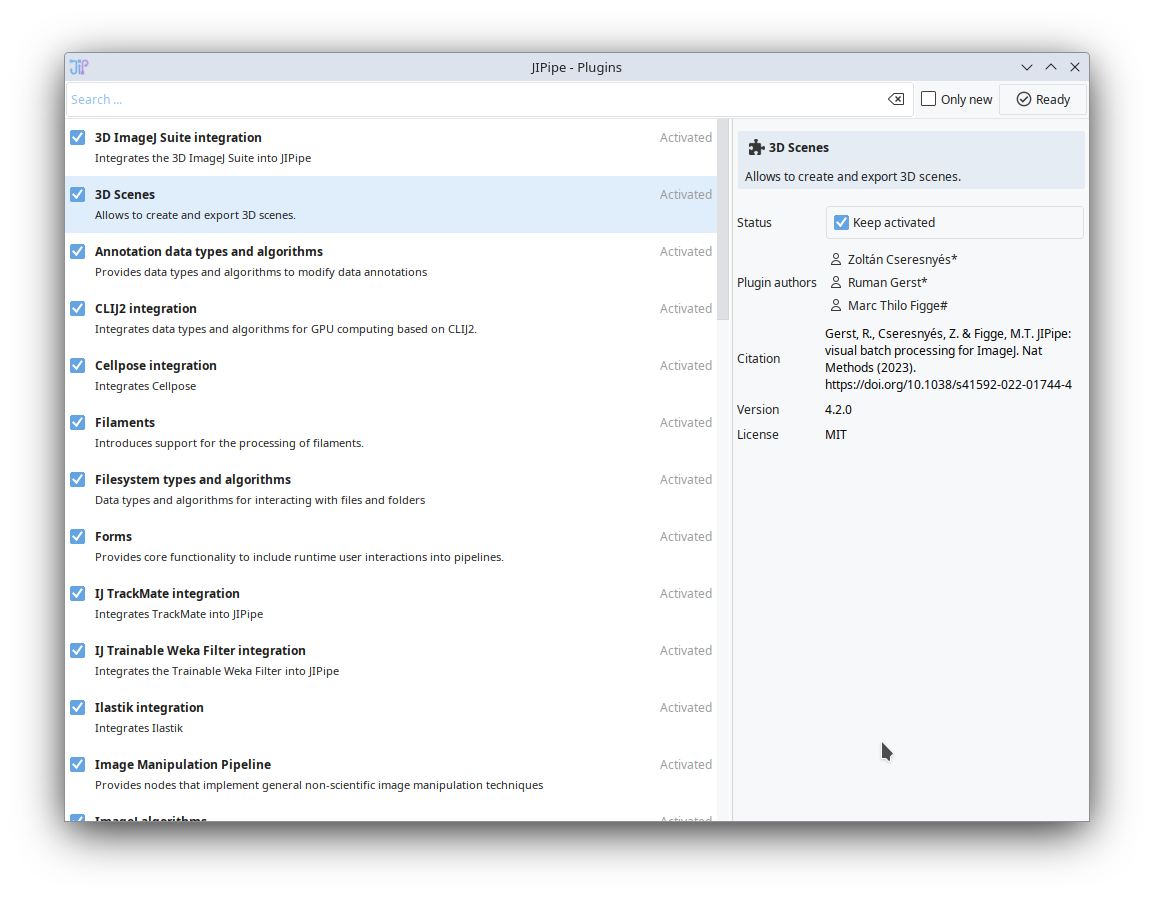The image size is (1154, 898).
Task: Click the Activated status of Ilastik integration
Action: click(686, 707)
